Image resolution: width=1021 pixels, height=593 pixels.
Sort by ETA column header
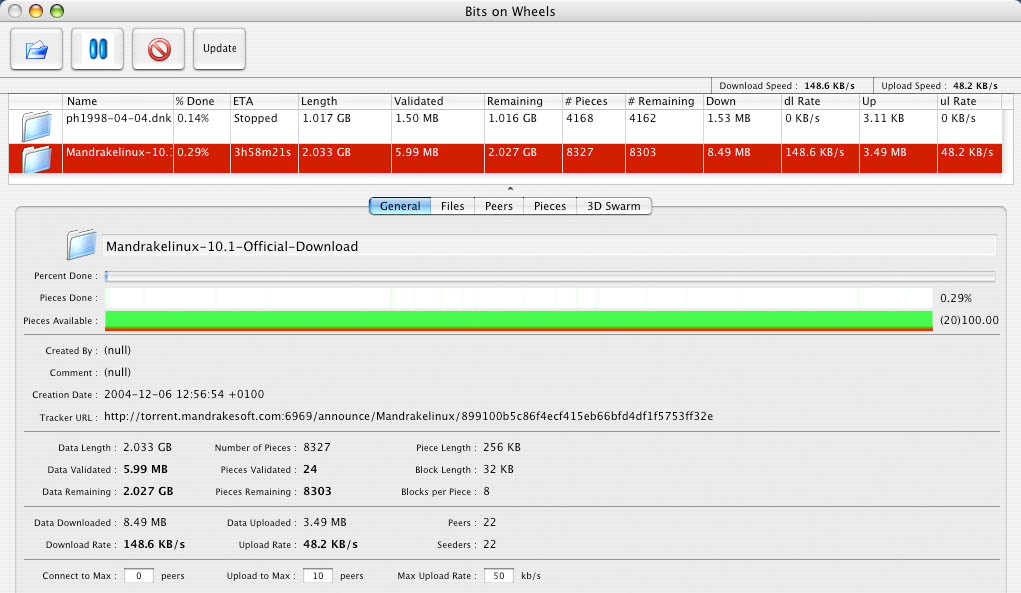[264, 102]
